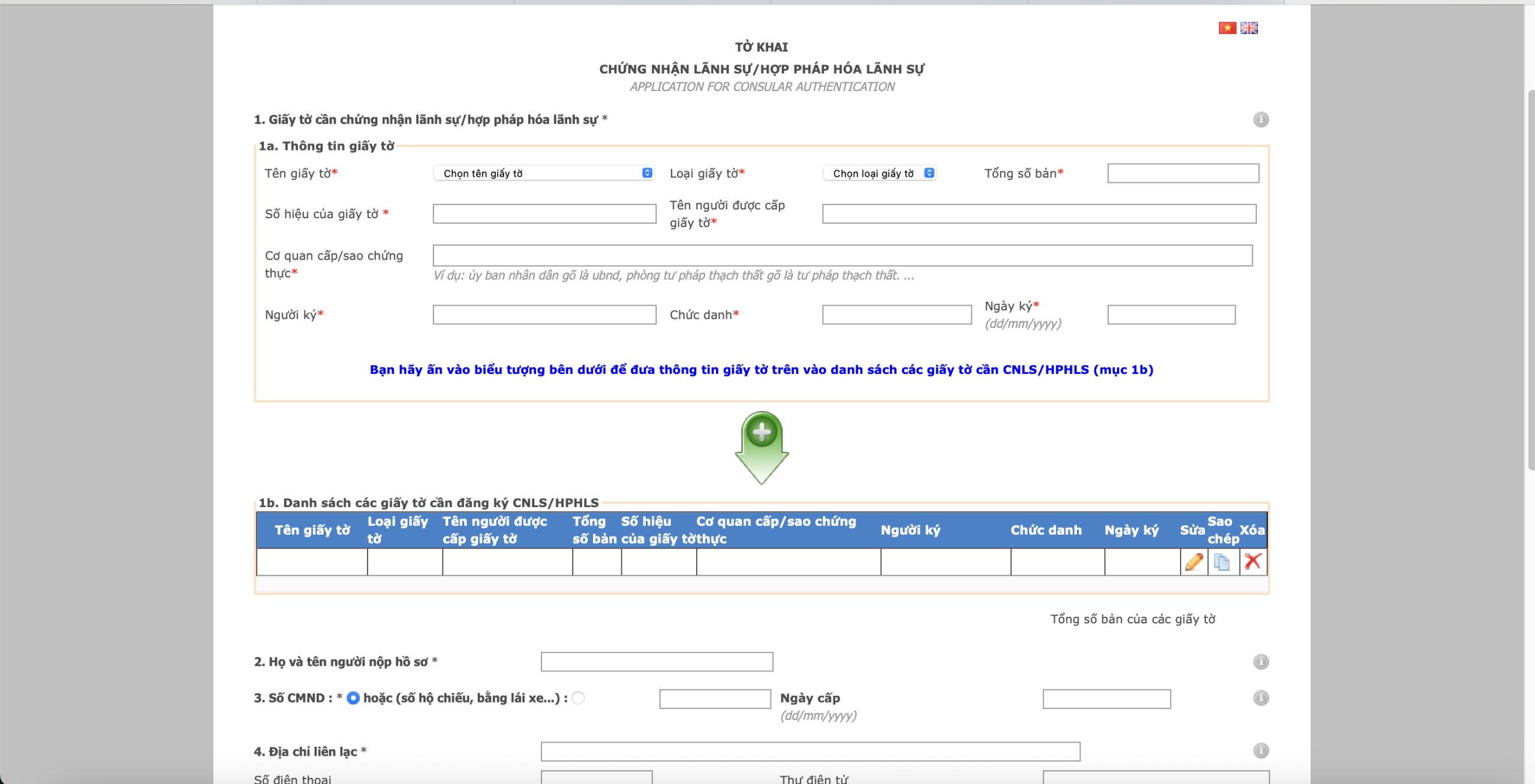Click the pencil edit icon in table
Image resolution: width=1535 pixels, height=784 pixels.
pos(1194,562)
